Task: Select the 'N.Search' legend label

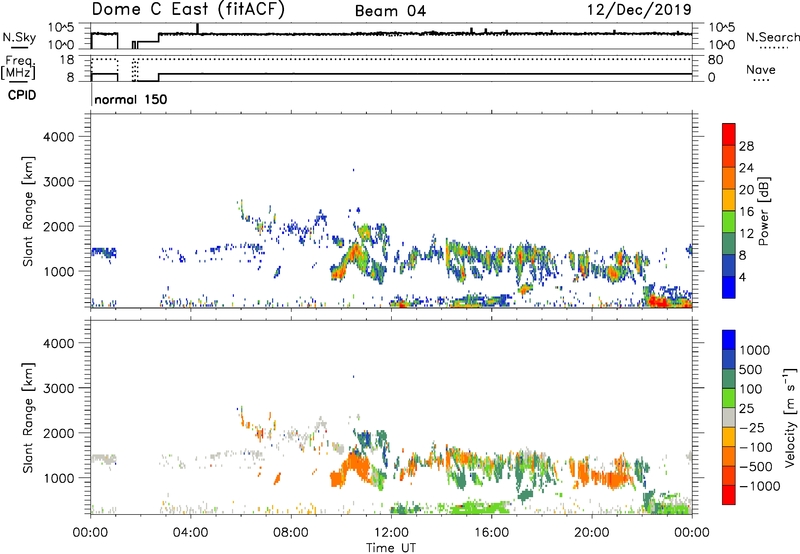Action: point(772,37)
